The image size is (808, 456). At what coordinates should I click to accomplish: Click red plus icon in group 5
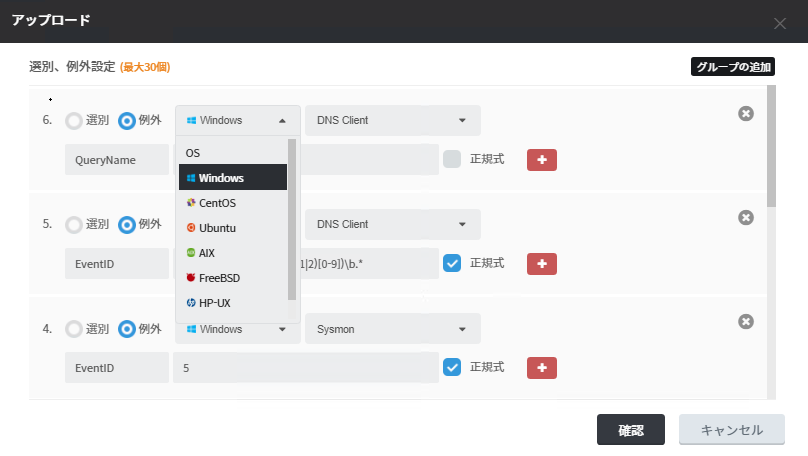pos(541,264)
